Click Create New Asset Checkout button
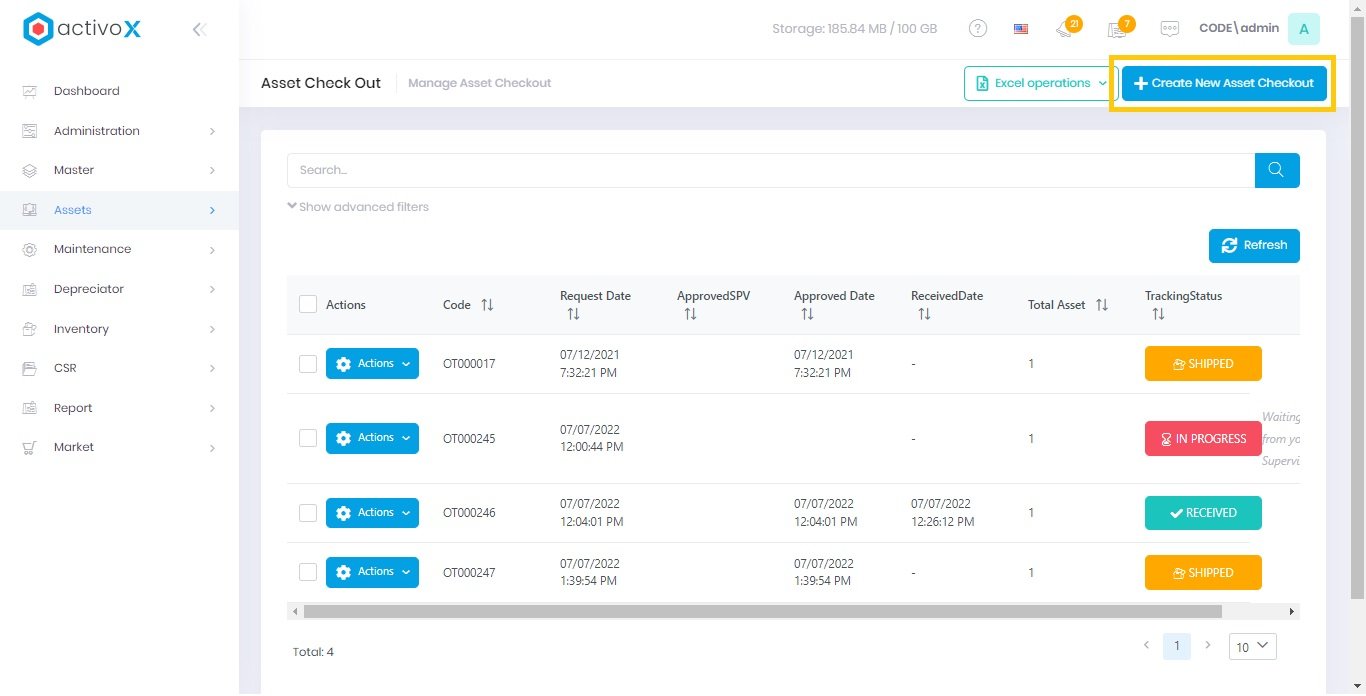Viewport: 1366px width, 696px height. [1224, 83]
